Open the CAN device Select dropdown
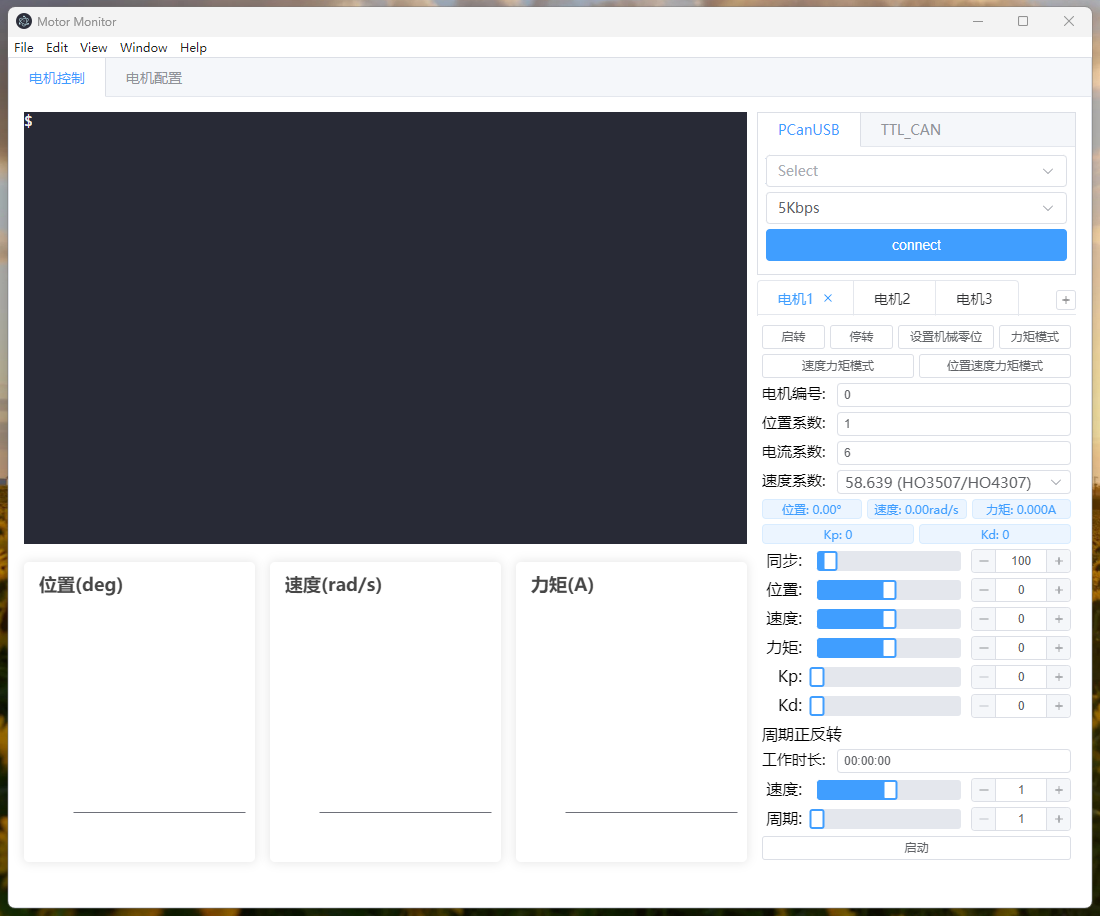 (916, 171)
